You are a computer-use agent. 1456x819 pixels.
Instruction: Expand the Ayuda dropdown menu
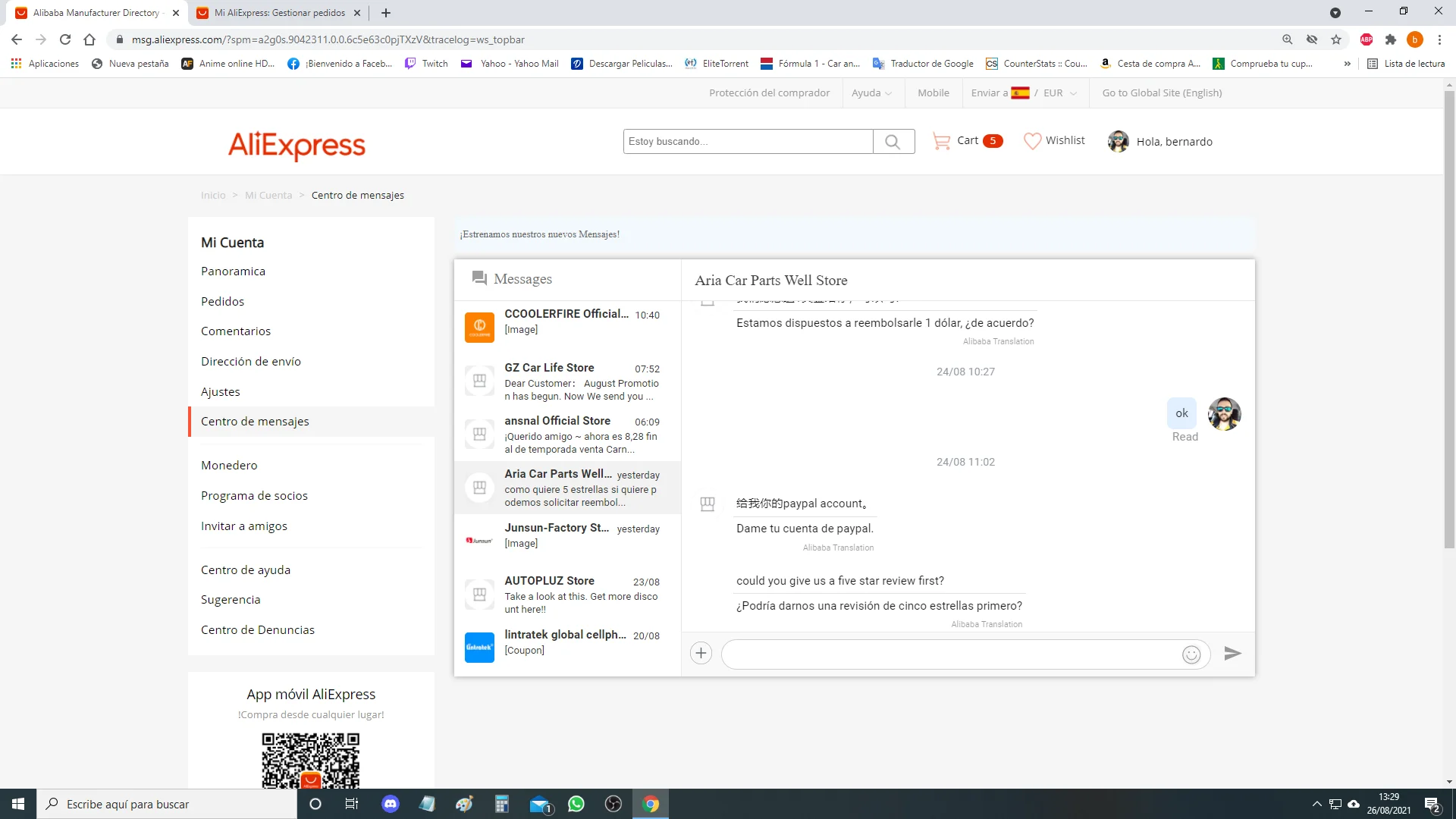click(871, 93)
